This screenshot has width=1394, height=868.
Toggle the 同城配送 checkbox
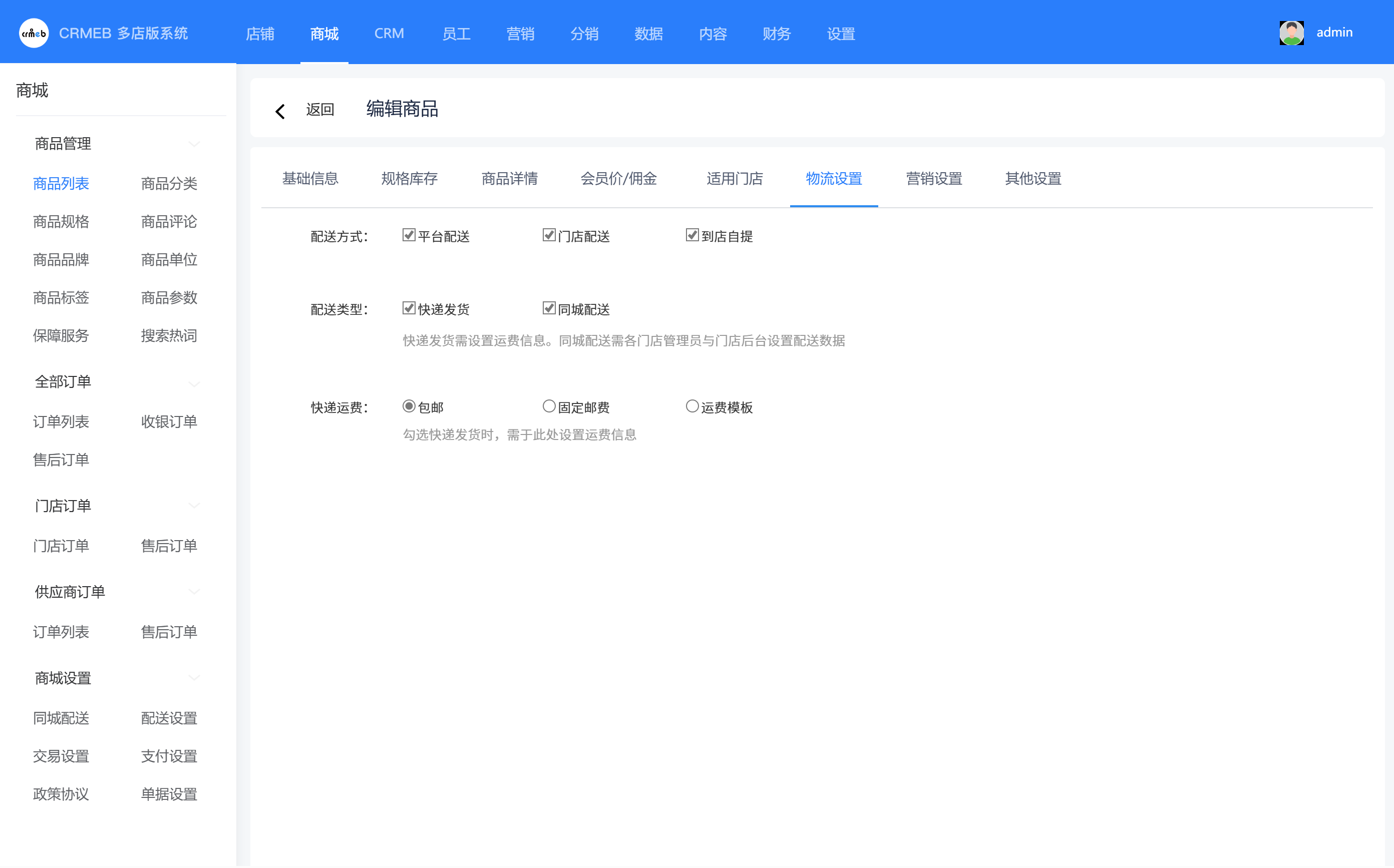pos(549,308)
